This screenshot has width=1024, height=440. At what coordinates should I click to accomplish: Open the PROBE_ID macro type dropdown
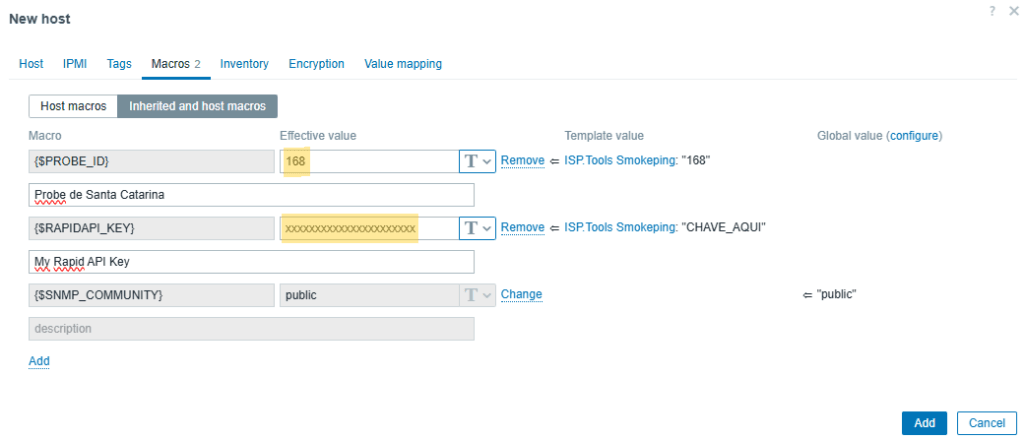(477, 161)
